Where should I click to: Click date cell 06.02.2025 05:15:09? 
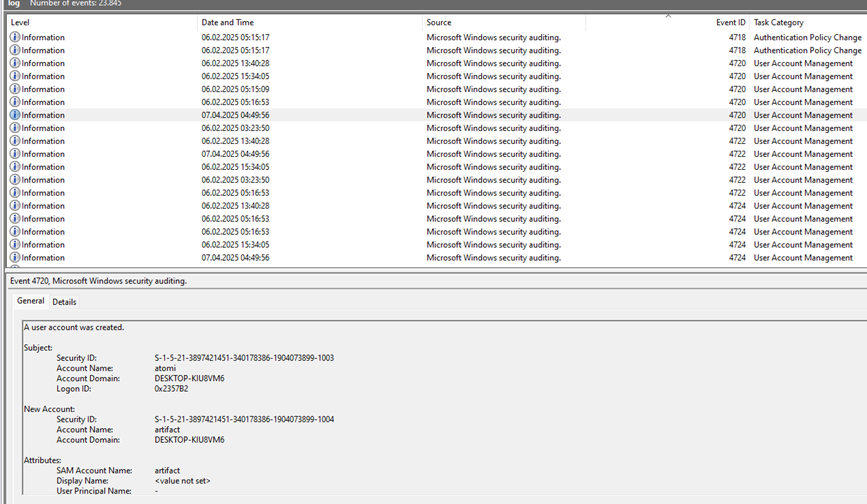pyautogui.click(x=236, y=90)
